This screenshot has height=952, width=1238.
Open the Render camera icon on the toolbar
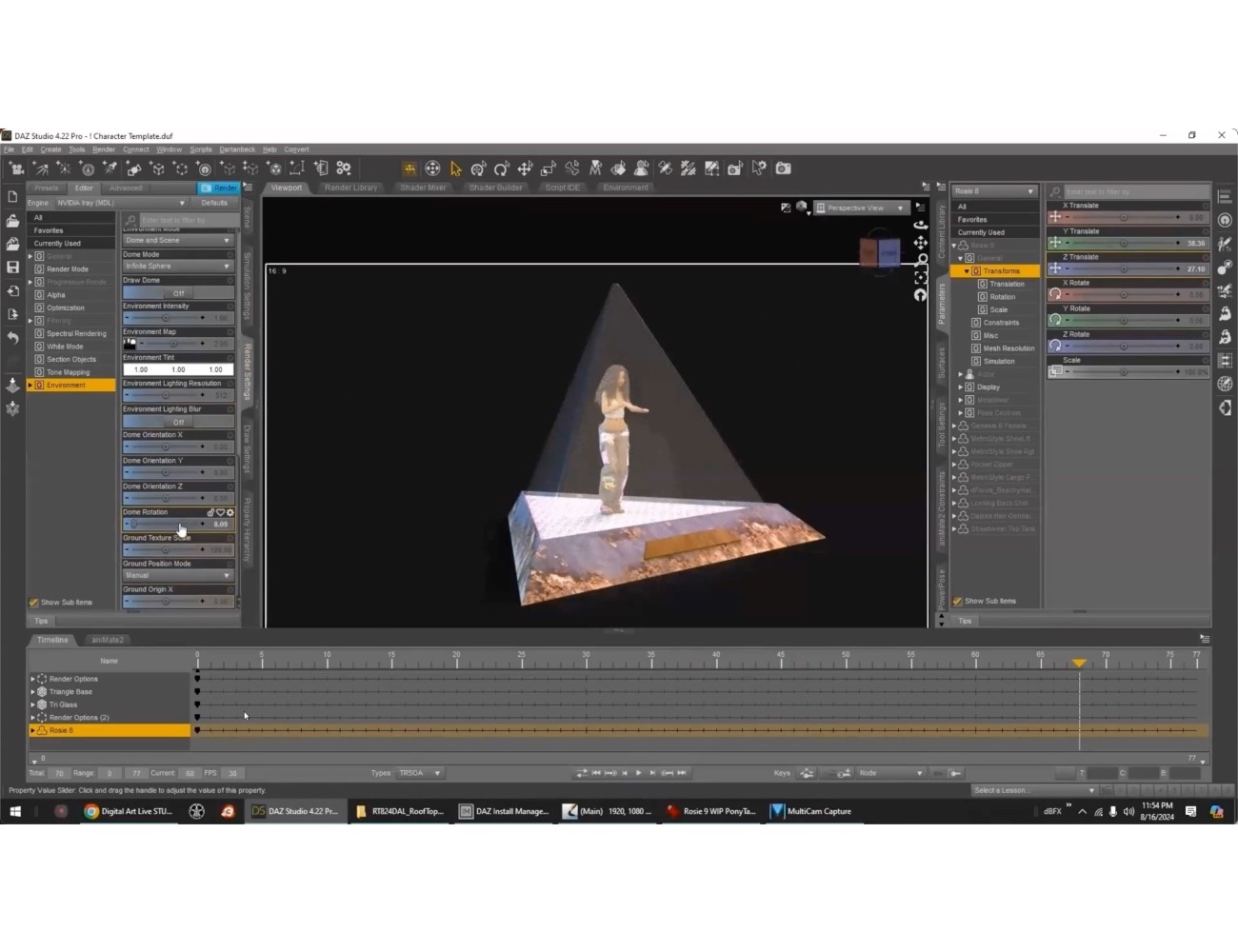coord(783,169)
